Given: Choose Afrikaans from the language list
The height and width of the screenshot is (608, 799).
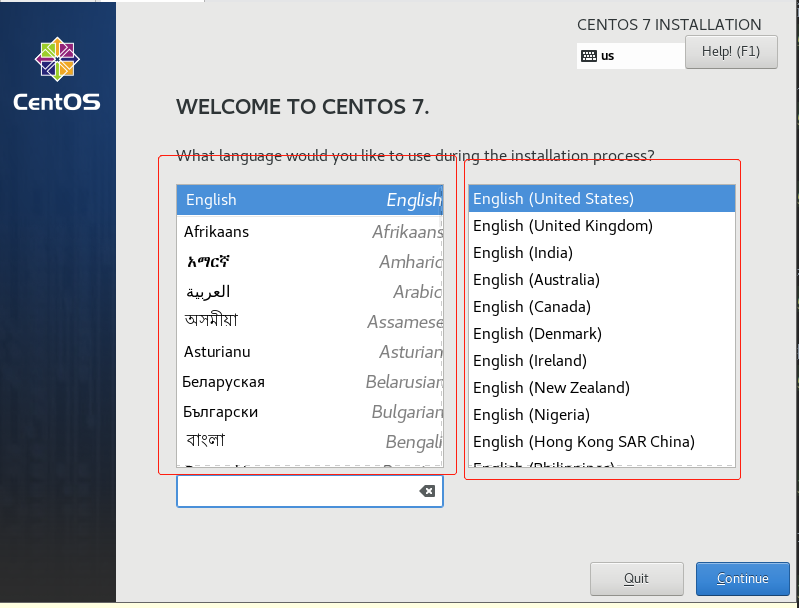Looking at the screenshot, I should (x=310, y=232).
